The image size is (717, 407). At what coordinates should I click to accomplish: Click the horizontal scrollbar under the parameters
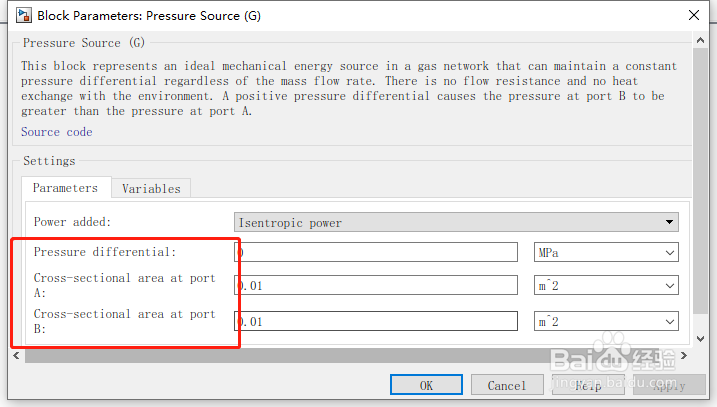pos(350,355)
